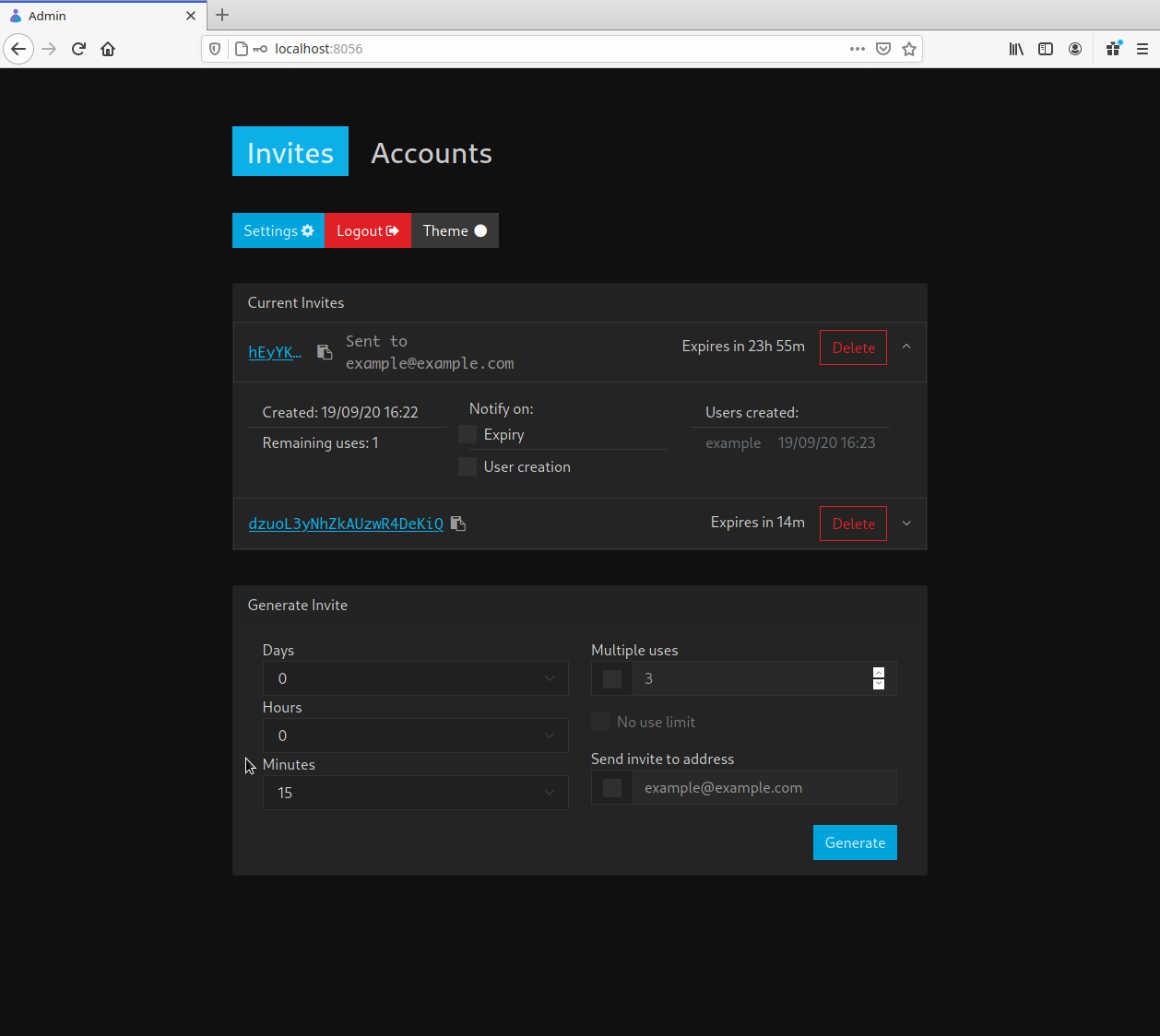Click the Generate button
This screenshot has height=1036, width=1160.
855,842
